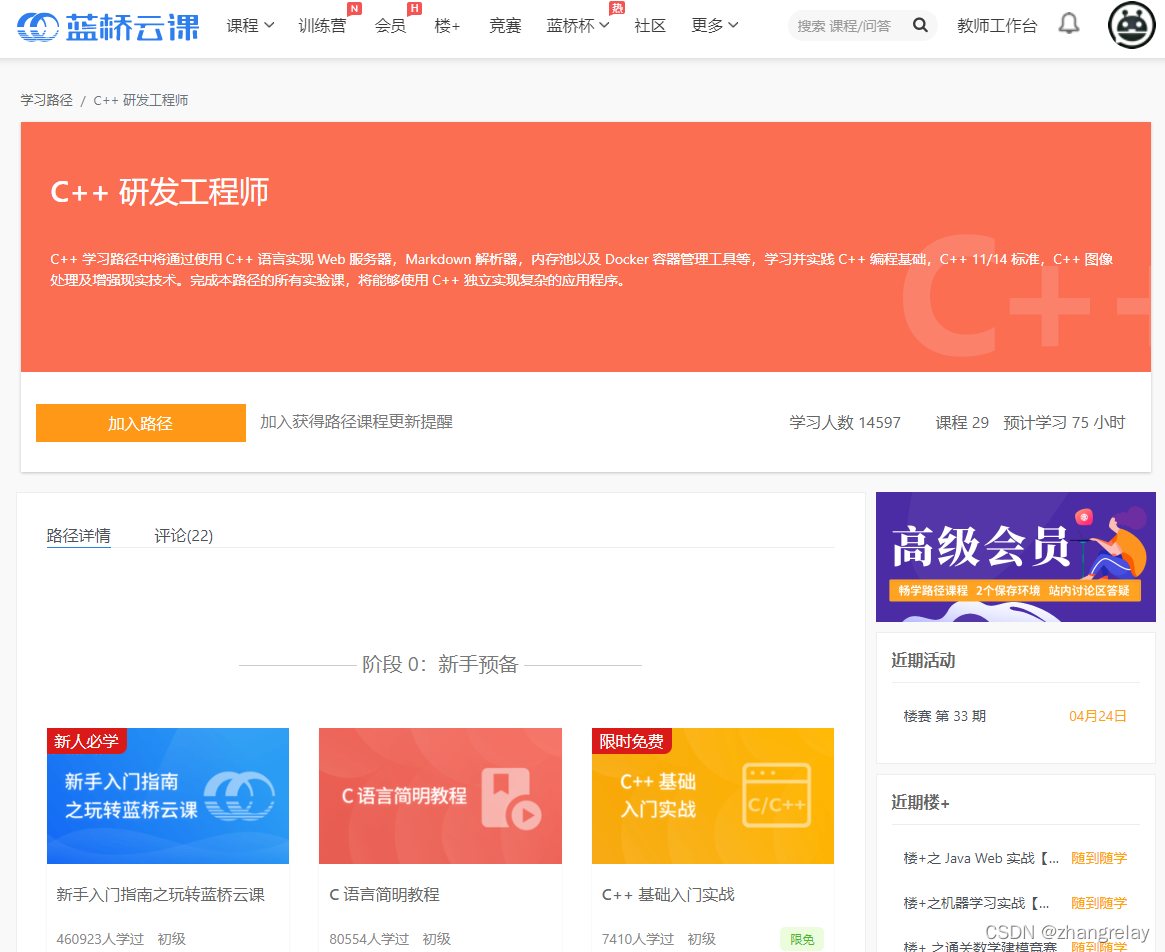Click 7410人学过 count
Image resolution: width=1165 pixels, height=952 pixels.
click(x=637, y=939)
